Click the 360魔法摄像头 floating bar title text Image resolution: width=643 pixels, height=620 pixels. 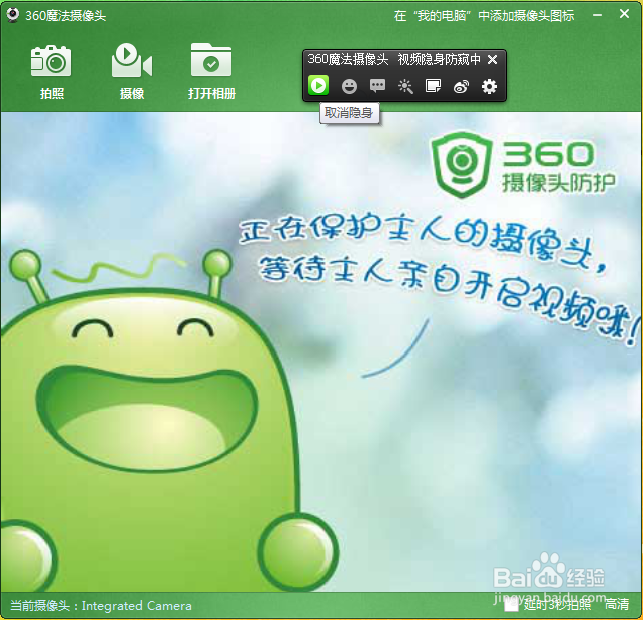click(348, 59)
